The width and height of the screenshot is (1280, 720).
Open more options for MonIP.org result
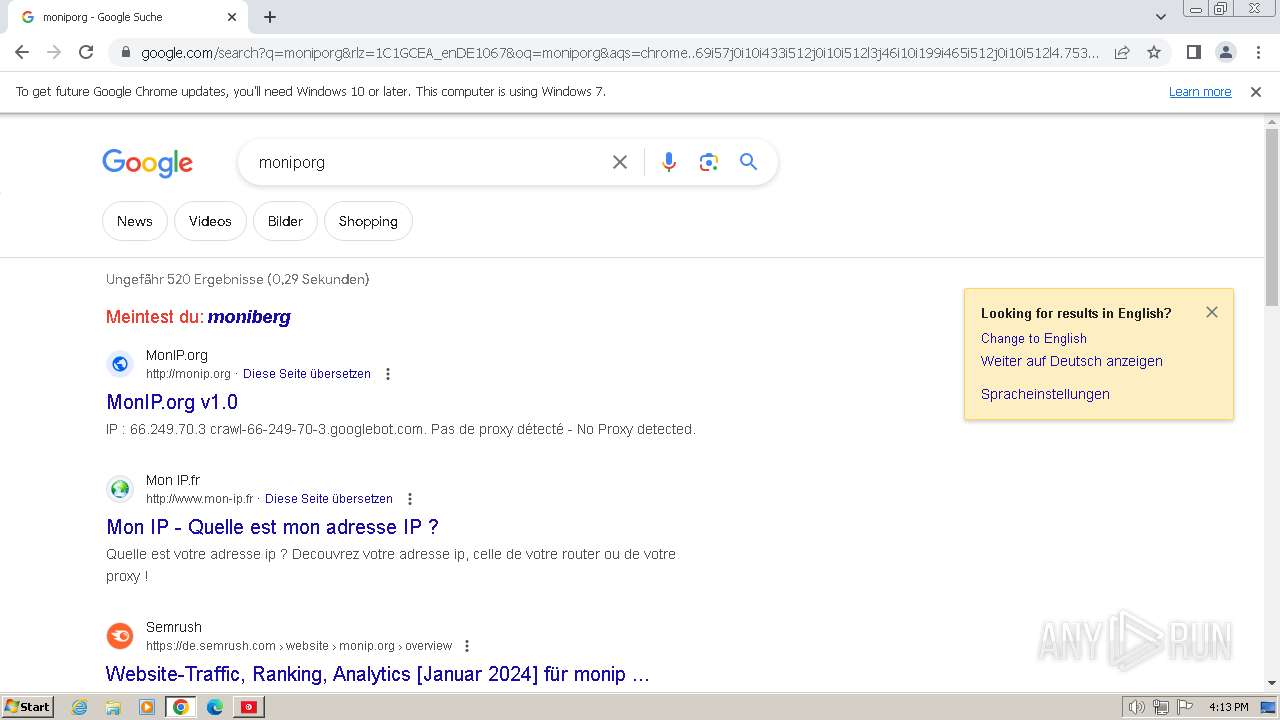pyautogui.click(x=388, y=374)
